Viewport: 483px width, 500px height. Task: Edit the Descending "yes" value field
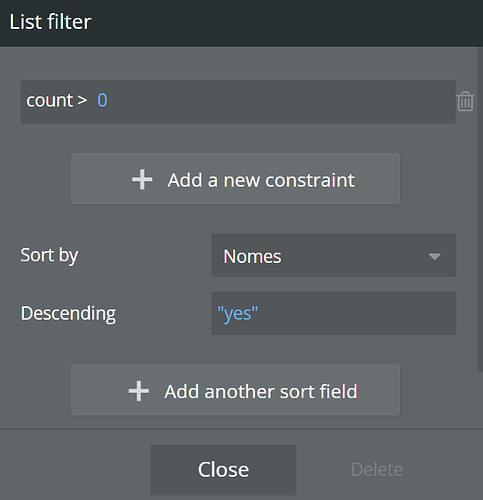[334, 313]
